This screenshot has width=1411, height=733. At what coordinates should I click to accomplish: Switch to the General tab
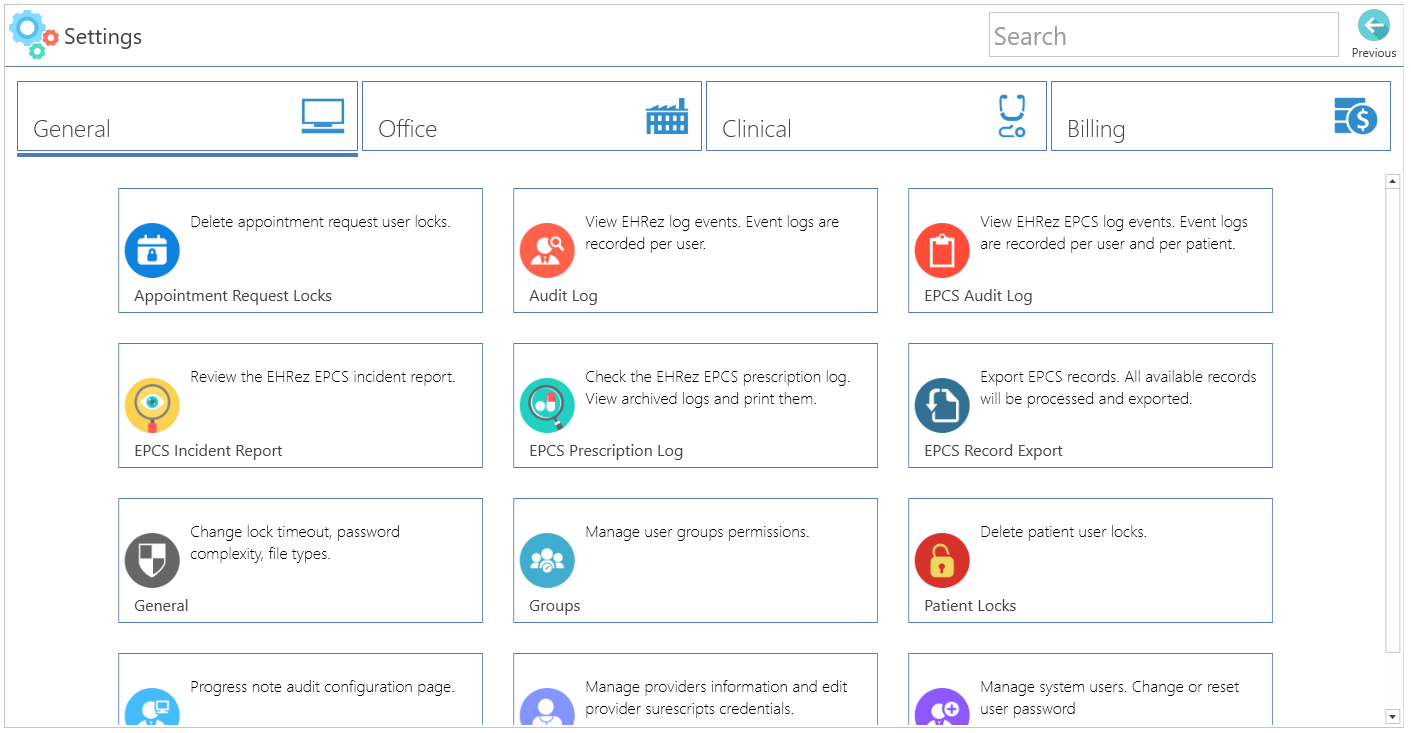[187, 117]
